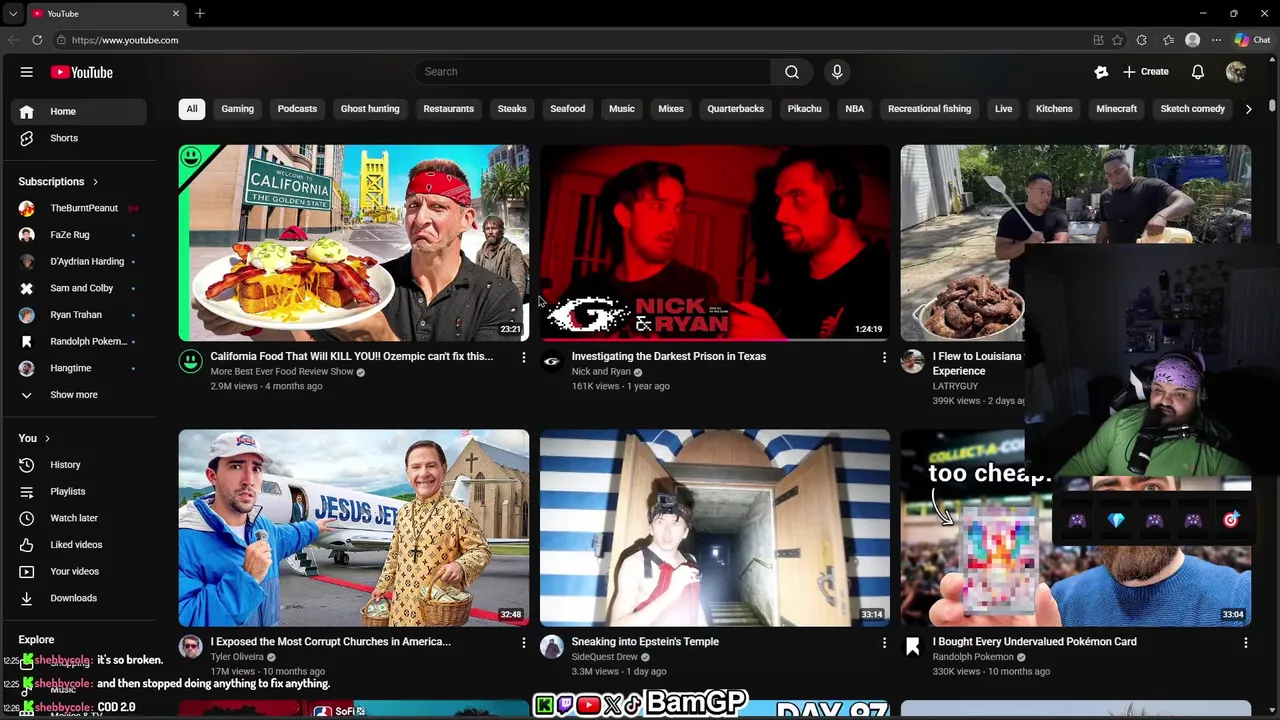This screenshot has width=1280, height=720.
Task: Open the browser Chat sidebar
Action: point(1252,40)
